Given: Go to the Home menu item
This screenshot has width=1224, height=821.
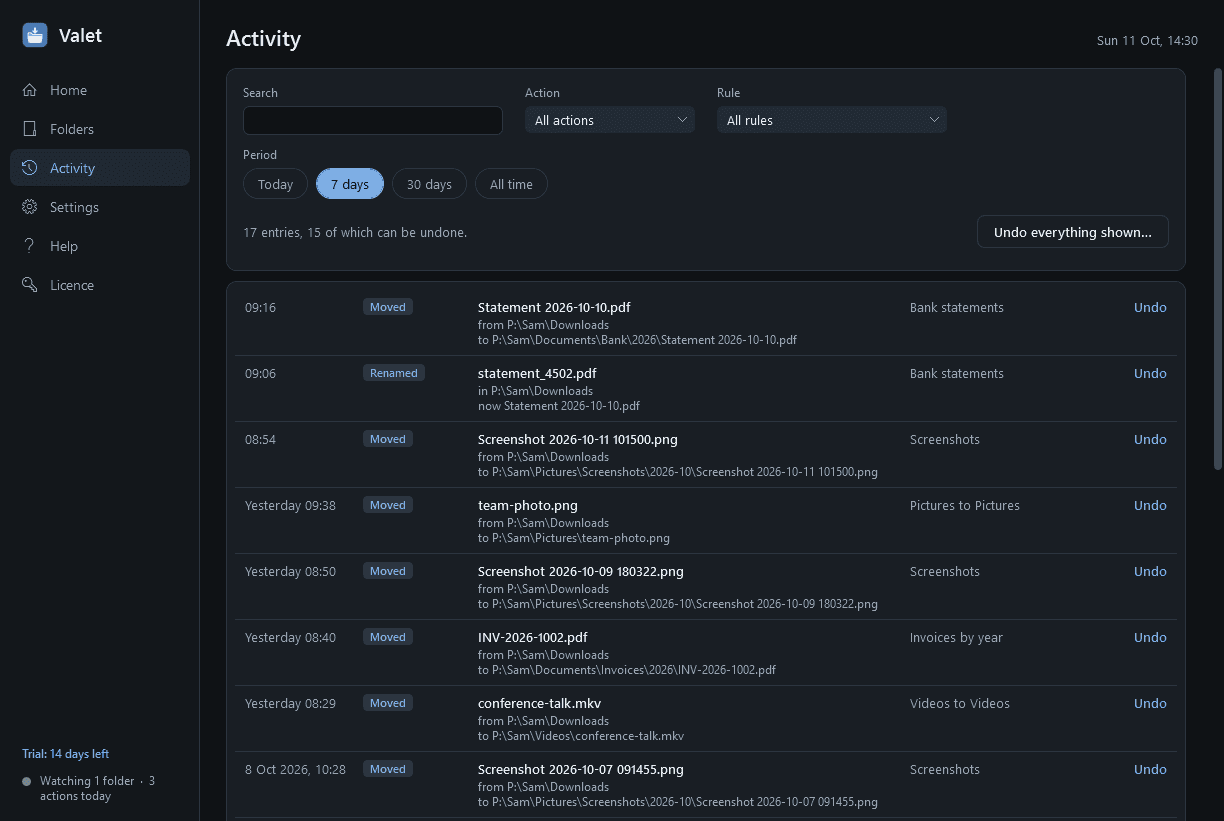Looking at the screenshot, I should [100, 90].
